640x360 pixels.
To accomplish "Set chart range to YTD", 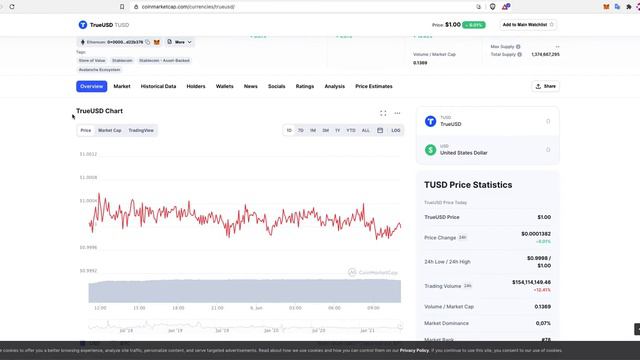I will click(351, 131).
